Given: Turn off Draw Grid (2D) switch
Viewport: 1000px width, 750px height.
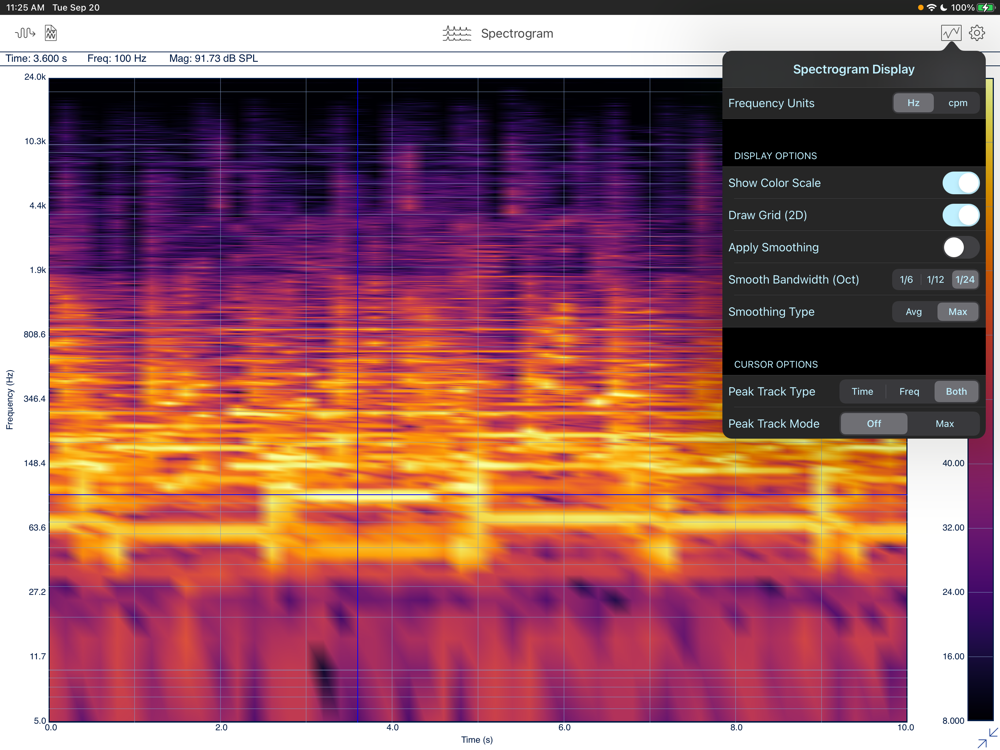Looking at the screenshot, I should tap(960, 215).
